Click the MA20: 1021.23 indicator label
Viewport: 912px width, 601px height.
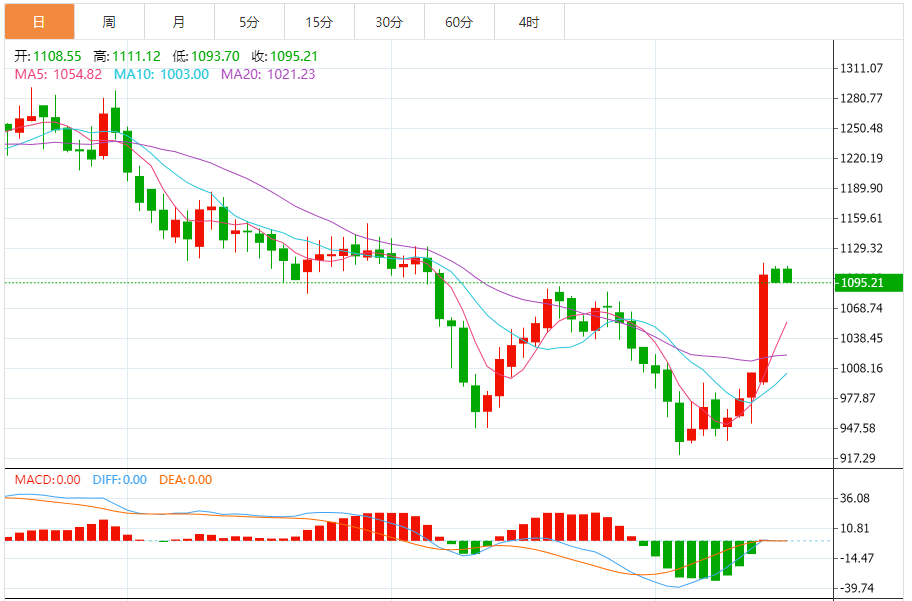pyautogui.click(x=268, y=74)
